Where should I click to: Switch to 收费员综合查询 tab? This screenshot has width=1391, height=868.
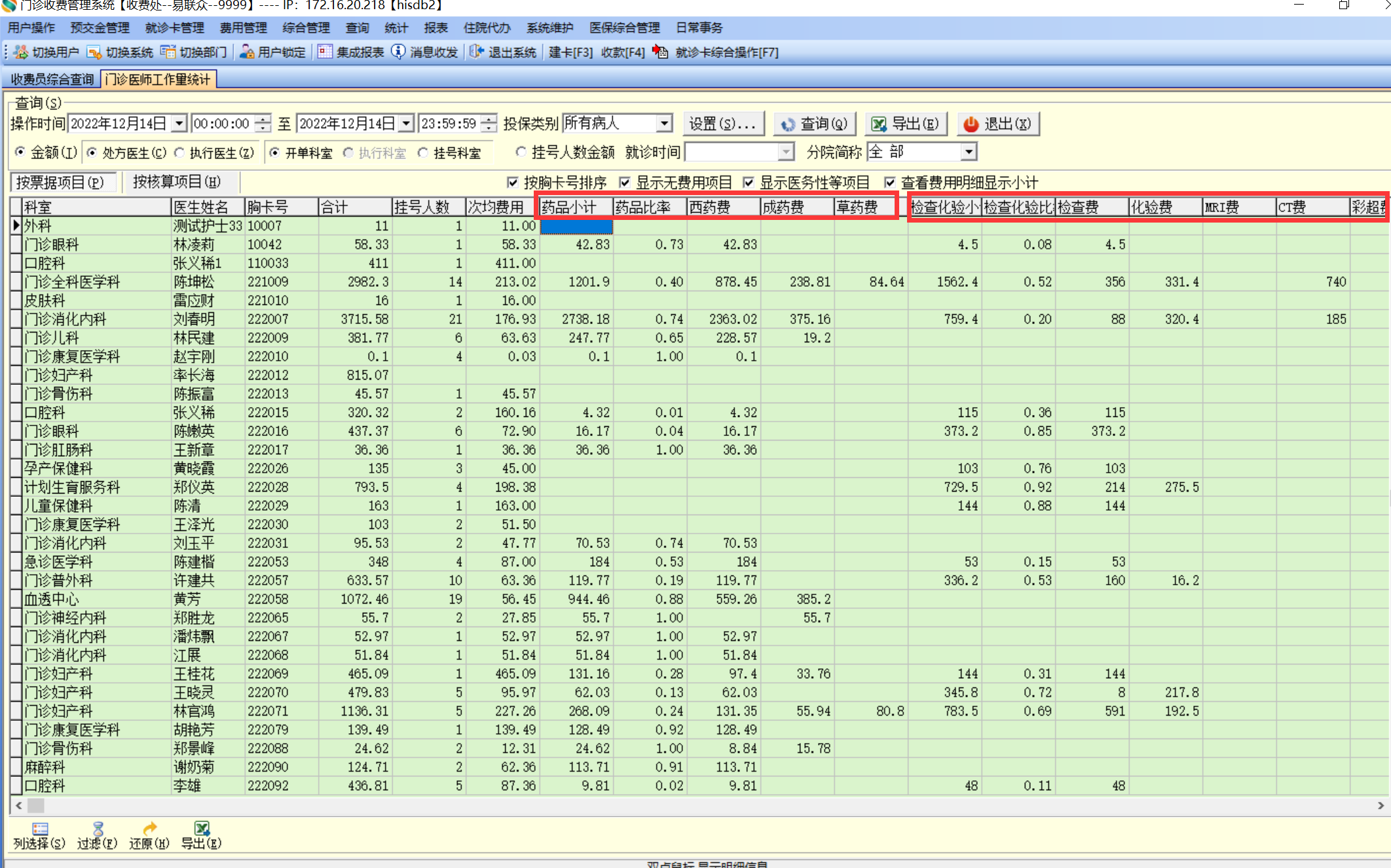(x=52, y=79)
